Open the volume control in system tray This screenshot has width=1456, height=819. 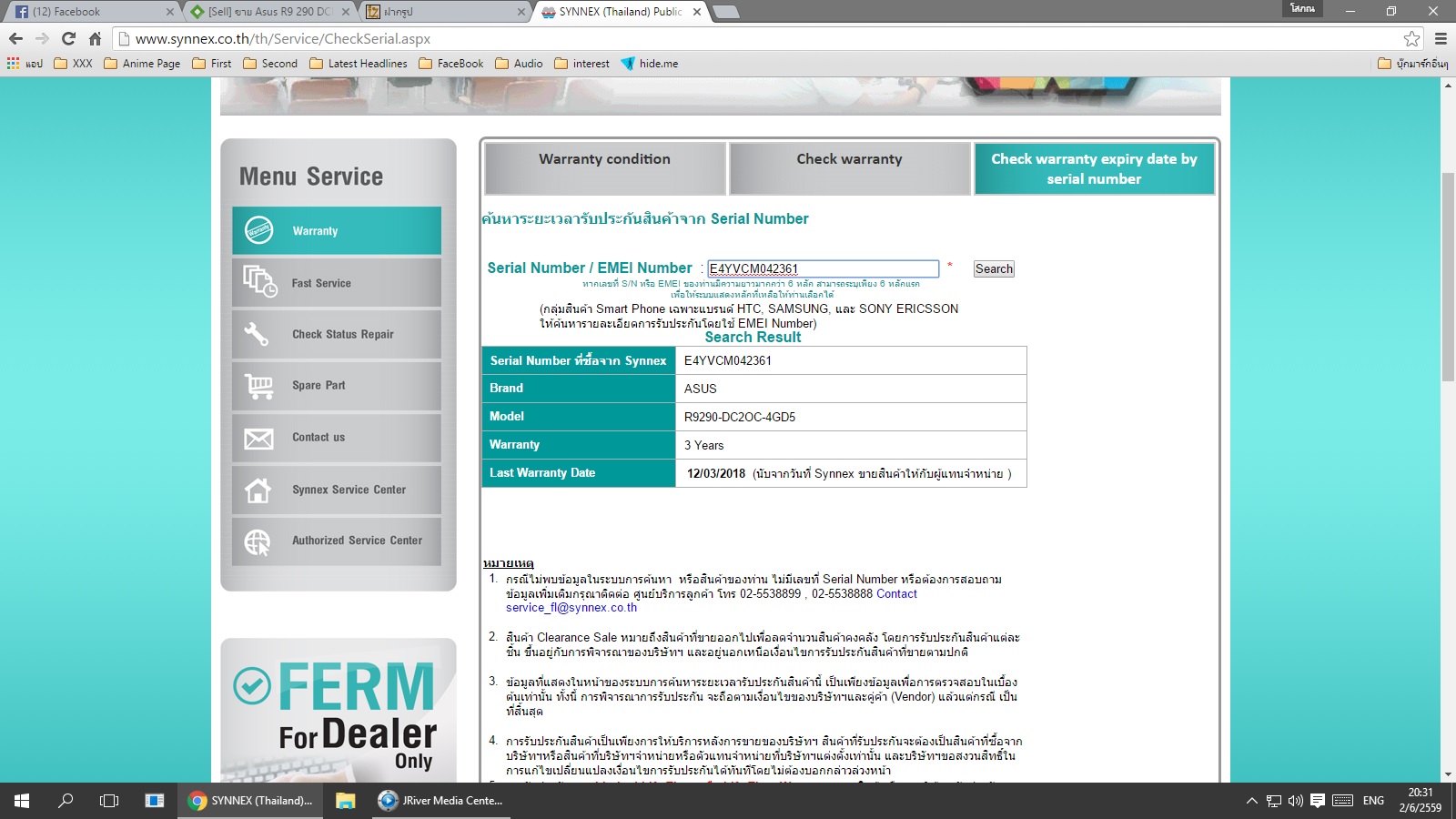pyautogui.click(x=1295, y=801)
